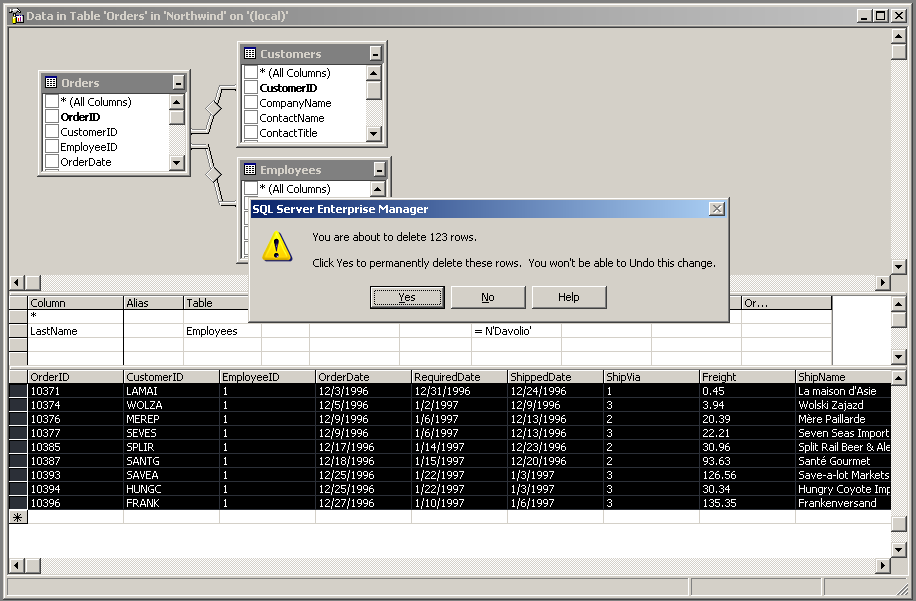Click the results pane horizontal scroll right arrow

(883, 565)
